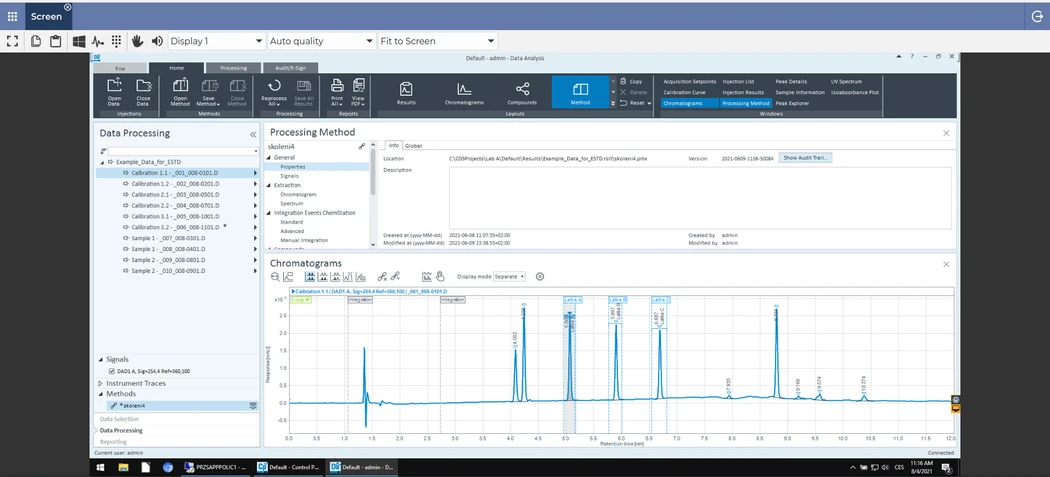Click the Windows Start button
Viewport: 1050px width, 477px height.
[x=102, y=467]
